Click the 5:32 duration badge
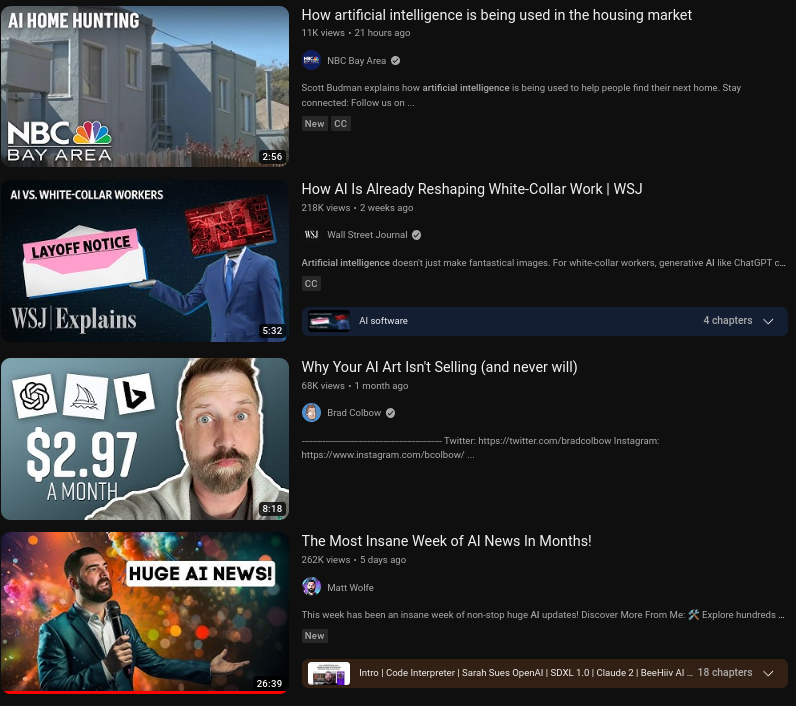This screenshot has height=706, width=796. pos(272,331)
